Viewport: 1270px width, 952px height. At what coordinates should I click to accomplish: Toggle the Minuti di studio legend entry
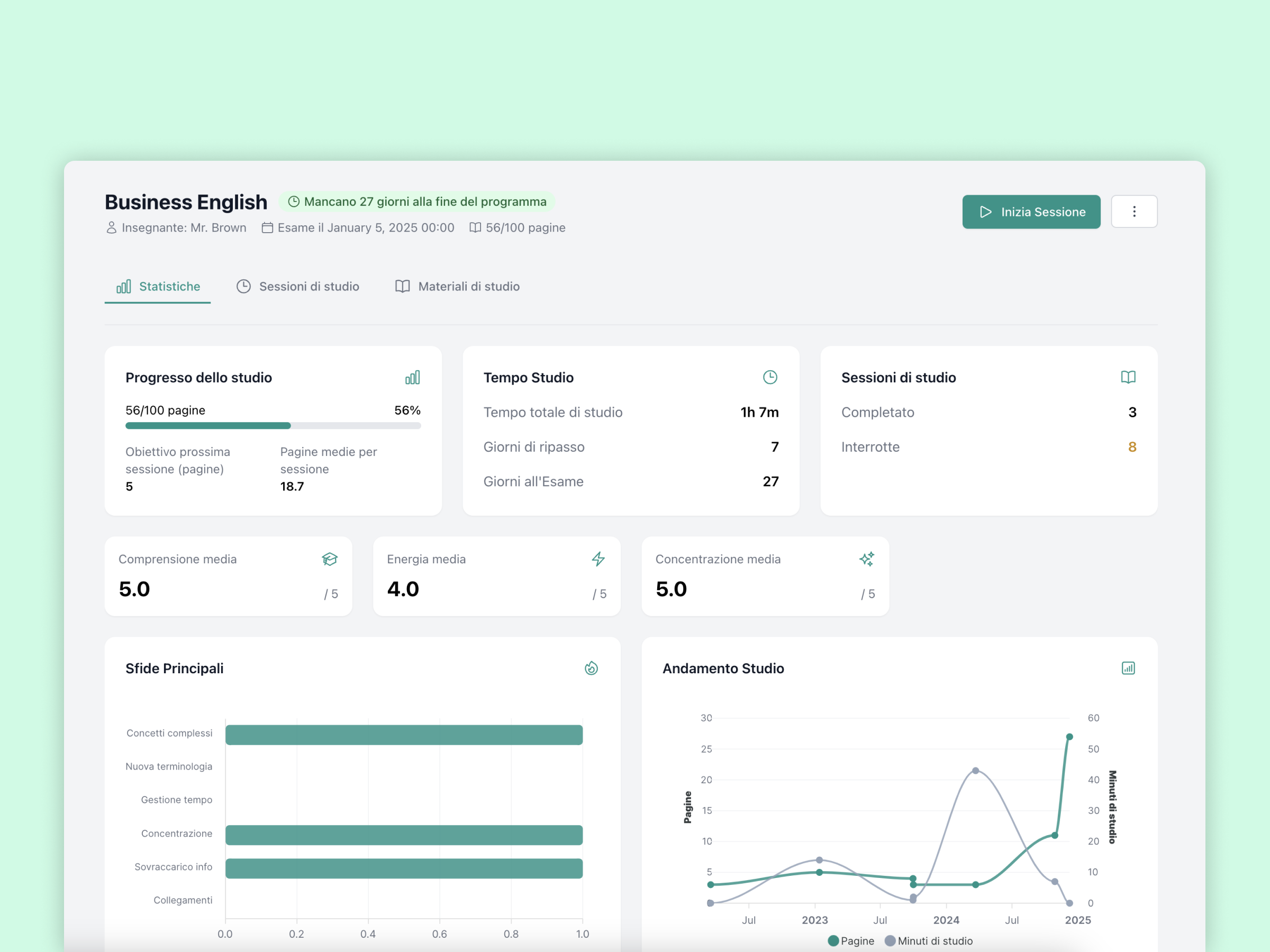[929, 941]
